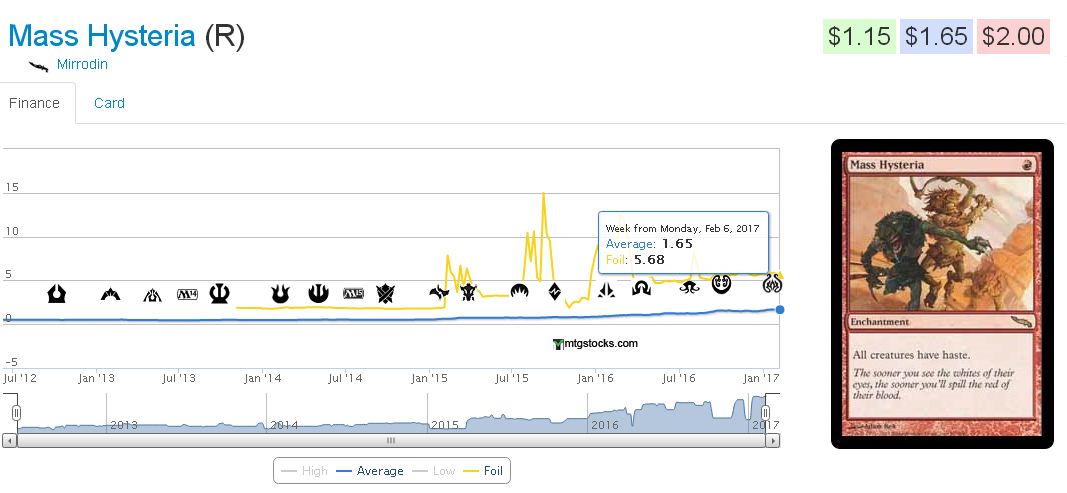1067x493 pixels.
Task: Click the tooltip Average 1.65 value
Action: pos(676,244)
